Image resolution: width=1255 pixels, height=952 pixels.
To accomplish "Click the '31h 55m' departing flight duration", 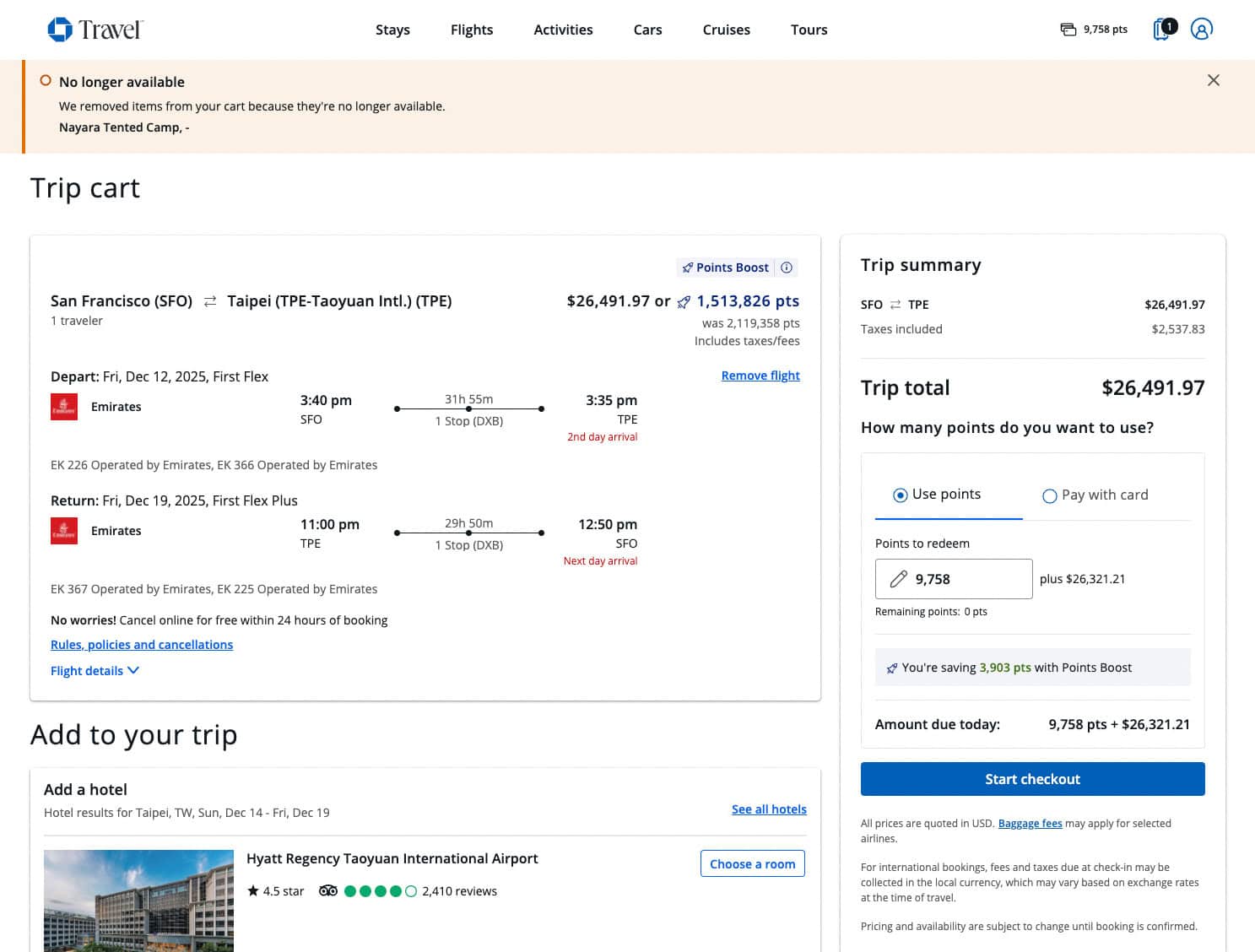I will point(469,399).
